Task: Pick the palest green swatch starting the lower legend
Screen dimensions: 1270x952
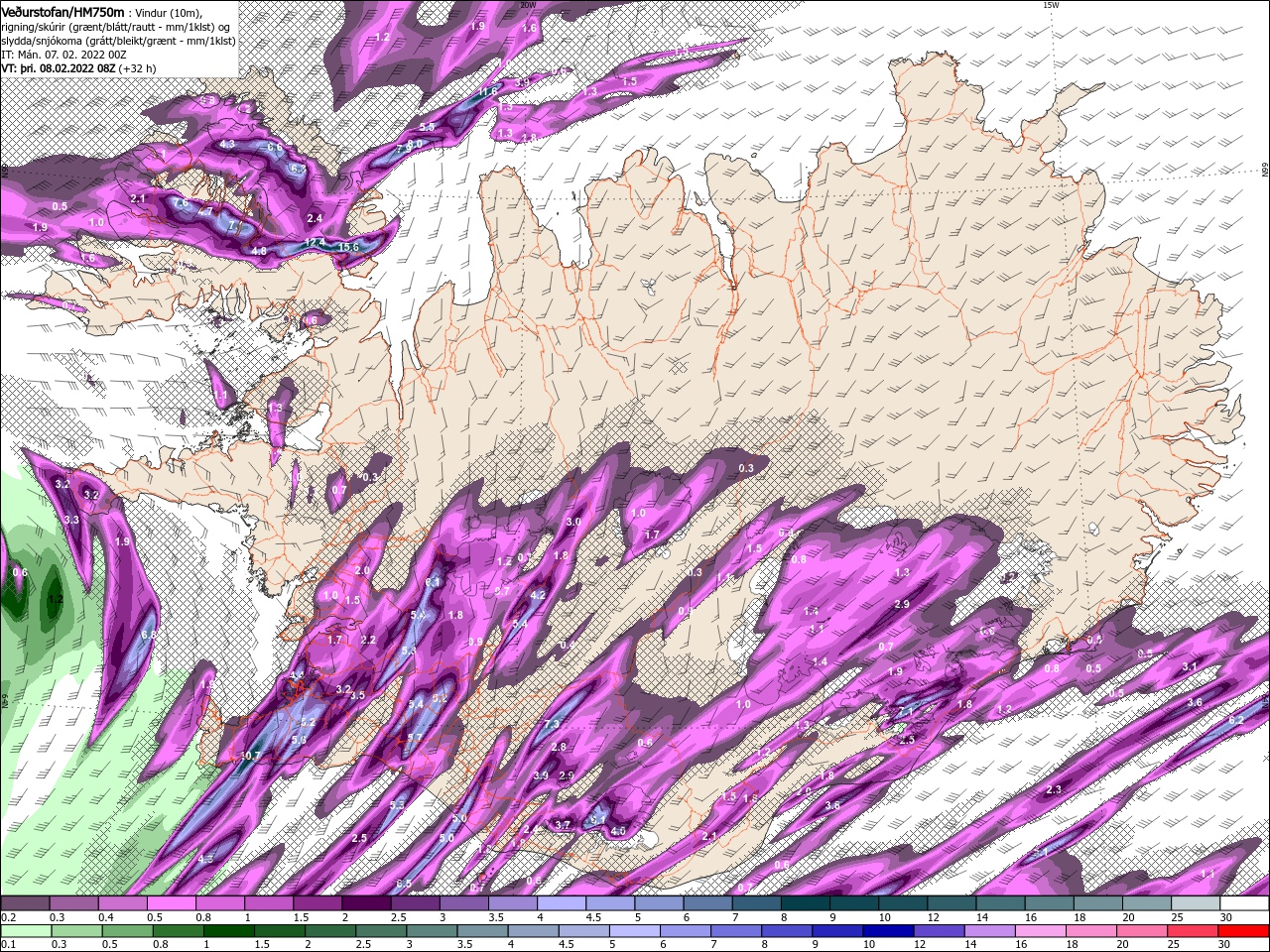Action: click(x=24, y=931)
